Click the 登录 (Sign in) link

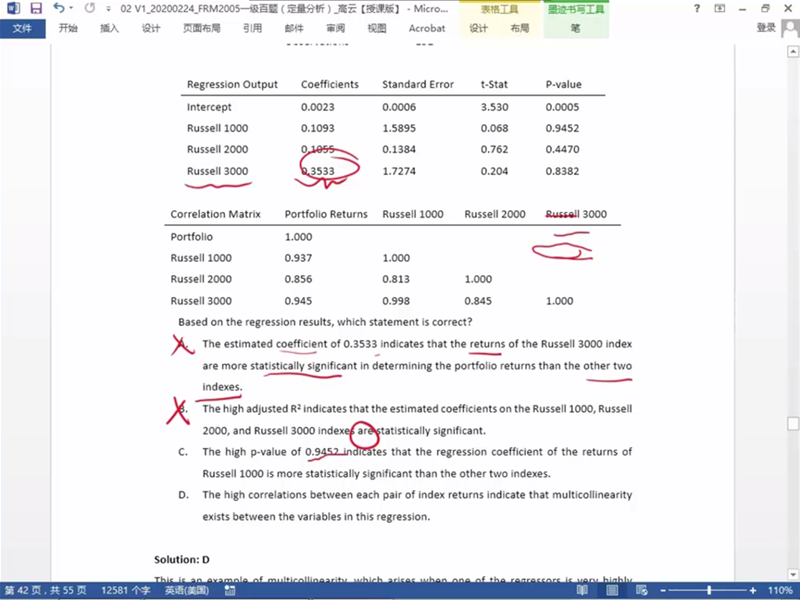coord(766,28)
